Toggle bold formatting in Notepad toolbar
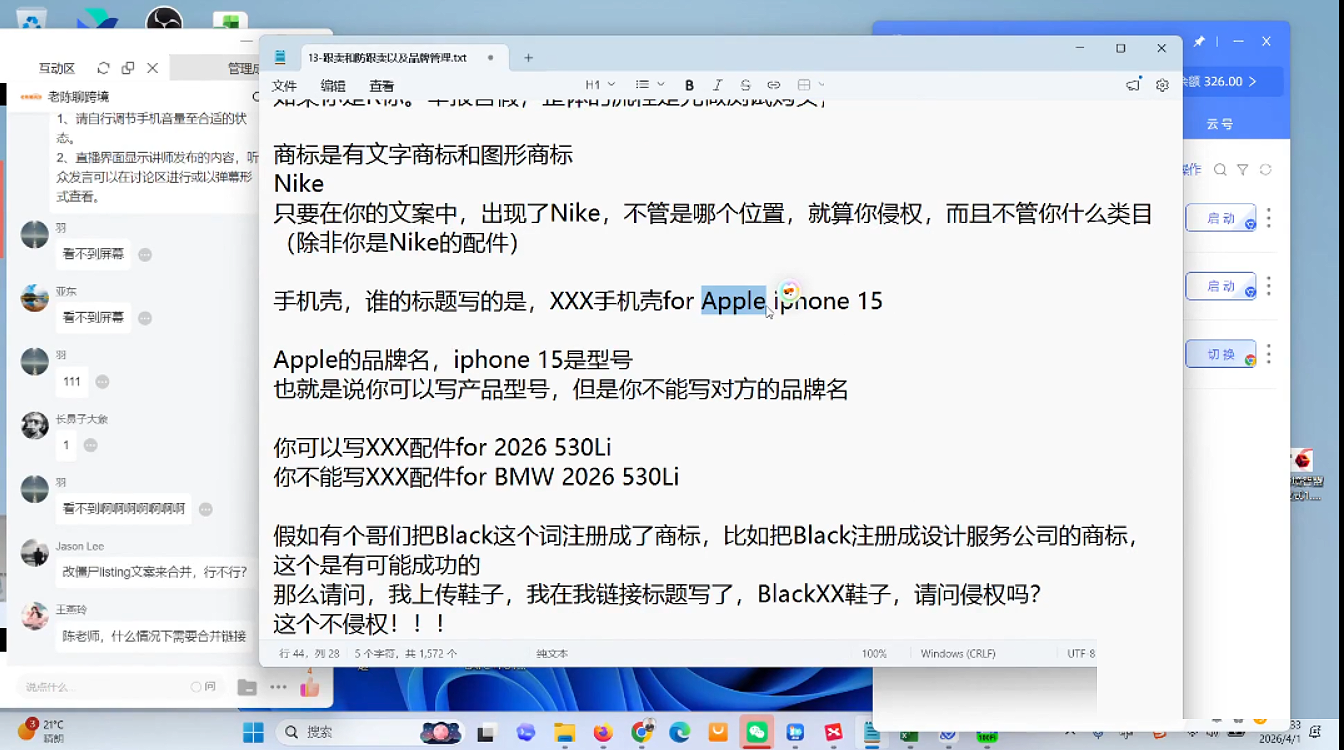Image resolution: width=1344 pixels, height=750 pixels. pos(689,85)
